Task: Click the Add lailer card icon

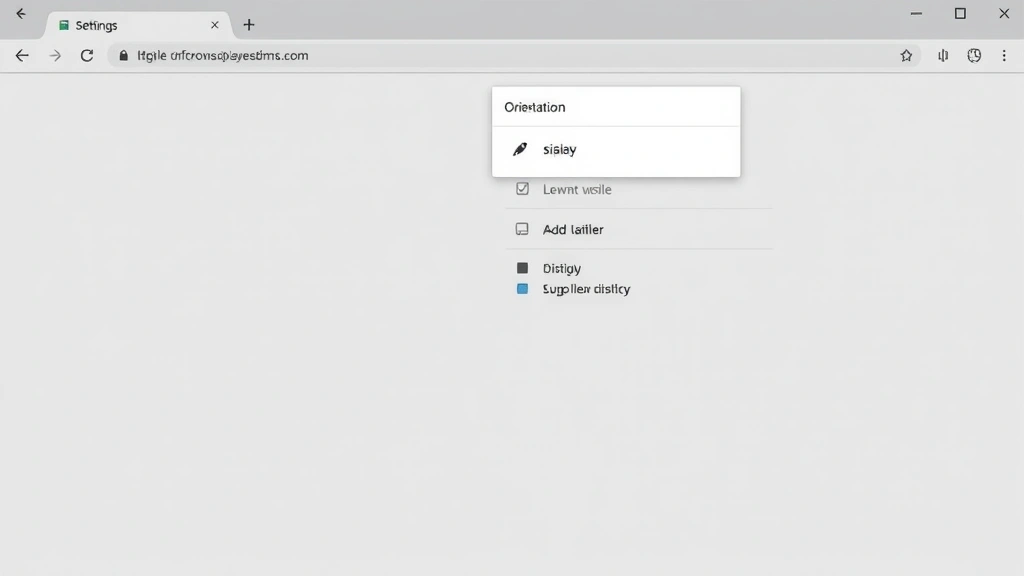Action: pos(521,229)
